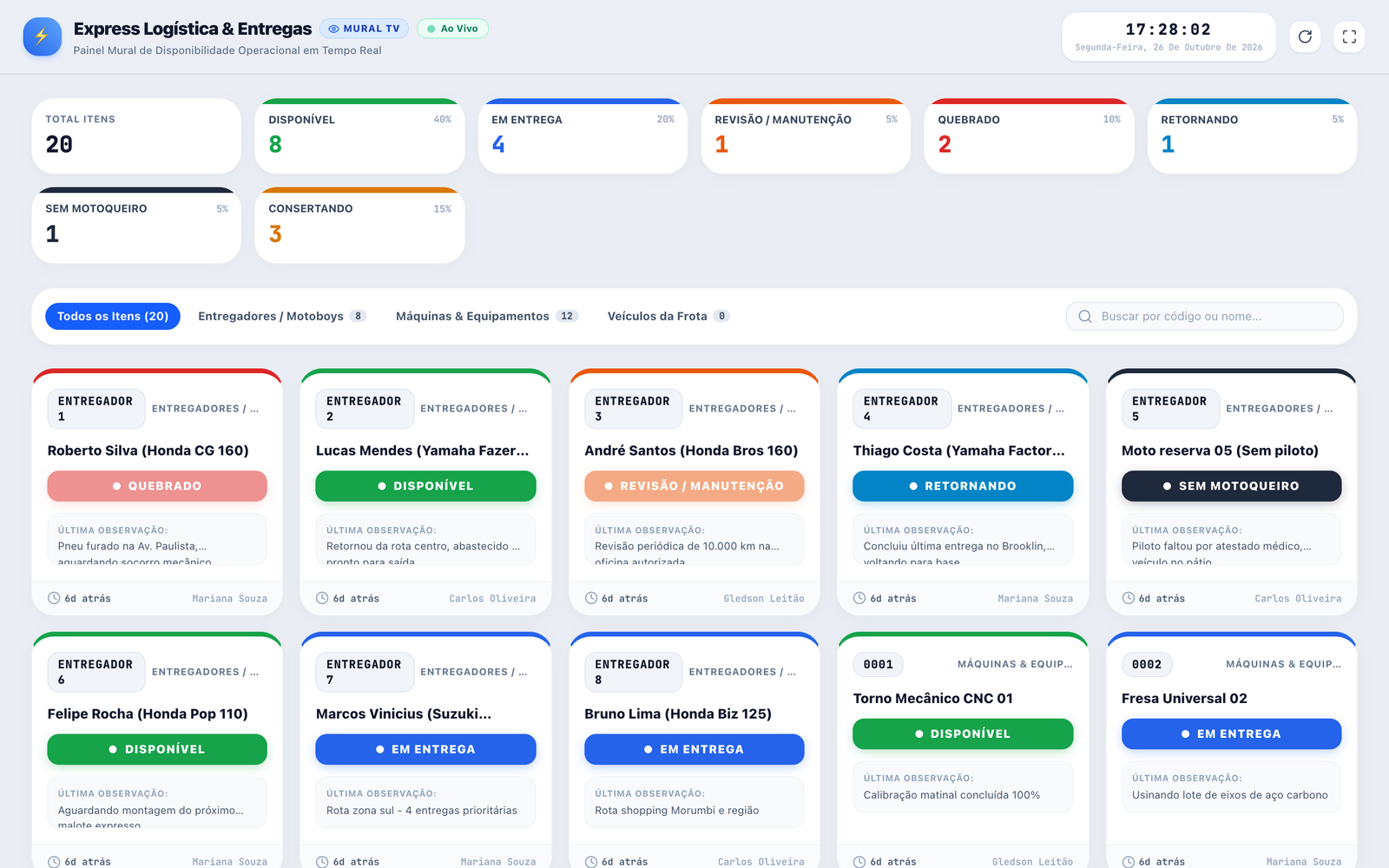Click the 0001 code badge
Image resolution: width=1389 pixels, height=868 pixels.
tap(879, 664)
